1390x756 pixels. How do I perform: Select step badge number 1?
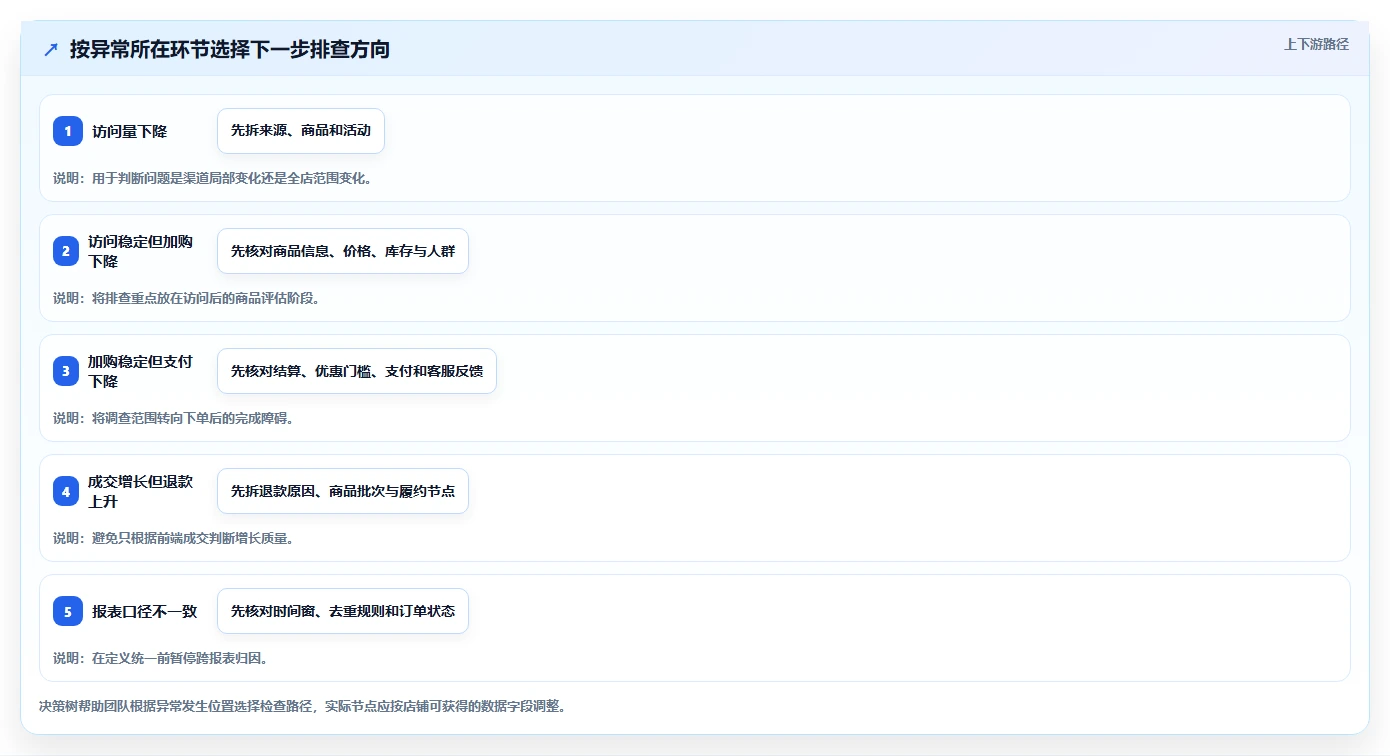[68, 131]
